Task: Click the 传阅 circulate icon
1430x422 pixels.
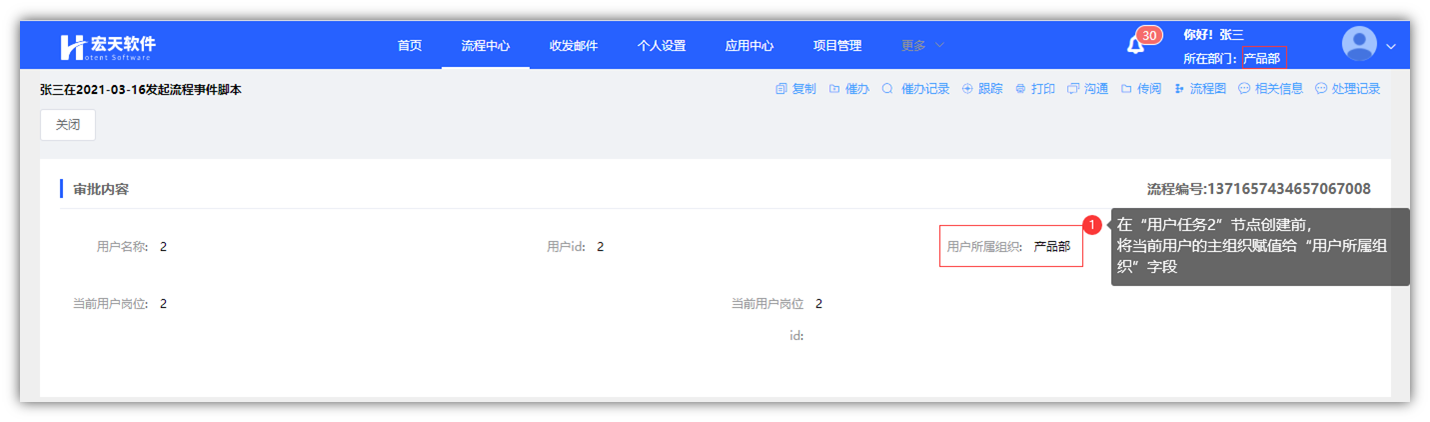Action: tap(1126, 89)
